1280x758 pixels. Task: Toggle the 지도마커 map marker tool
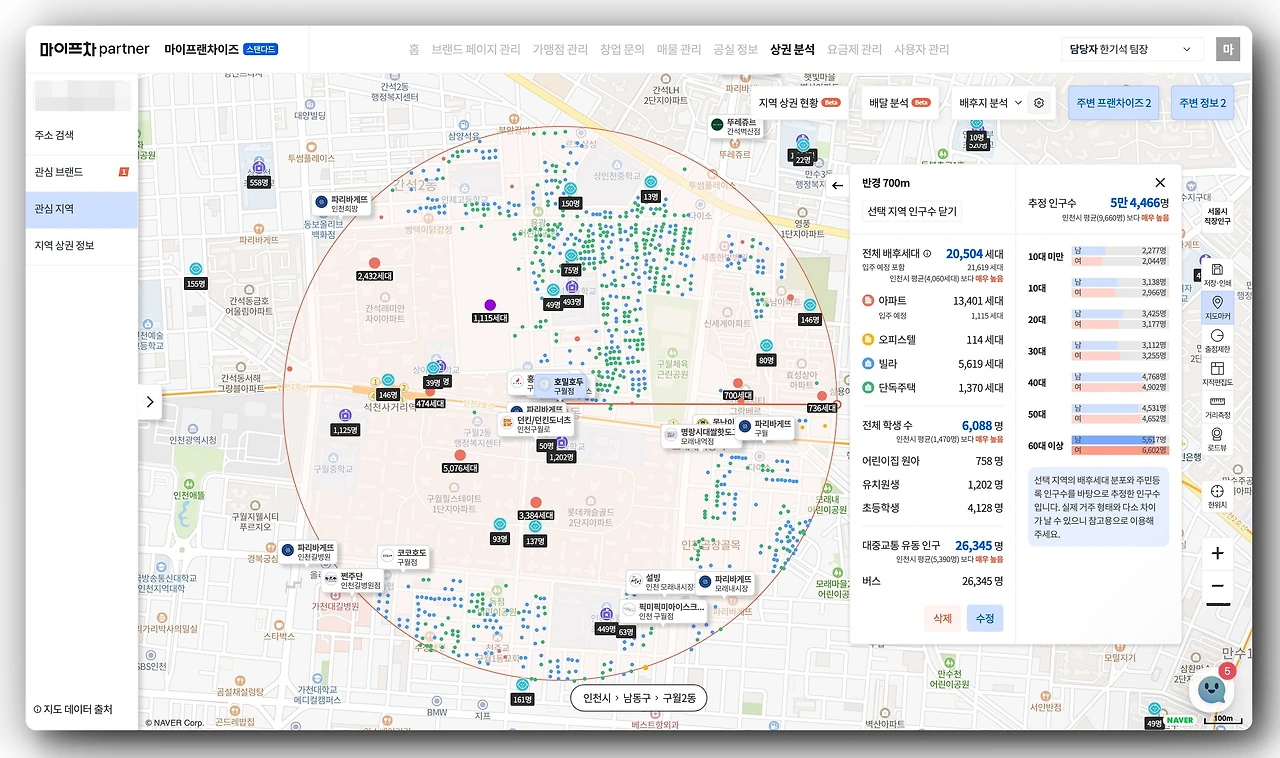1217,307
